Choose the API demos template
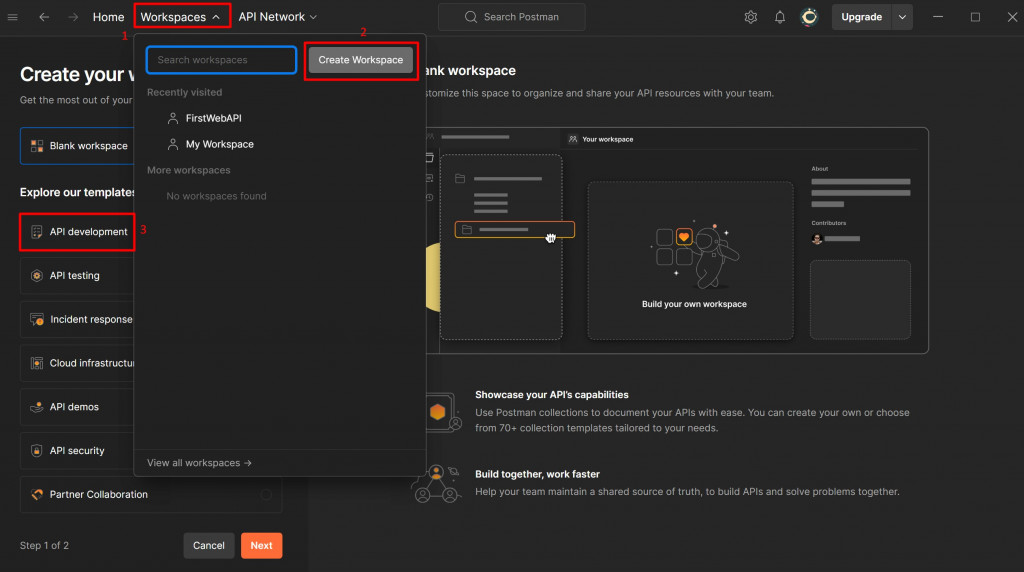 (x=77, y=407)
